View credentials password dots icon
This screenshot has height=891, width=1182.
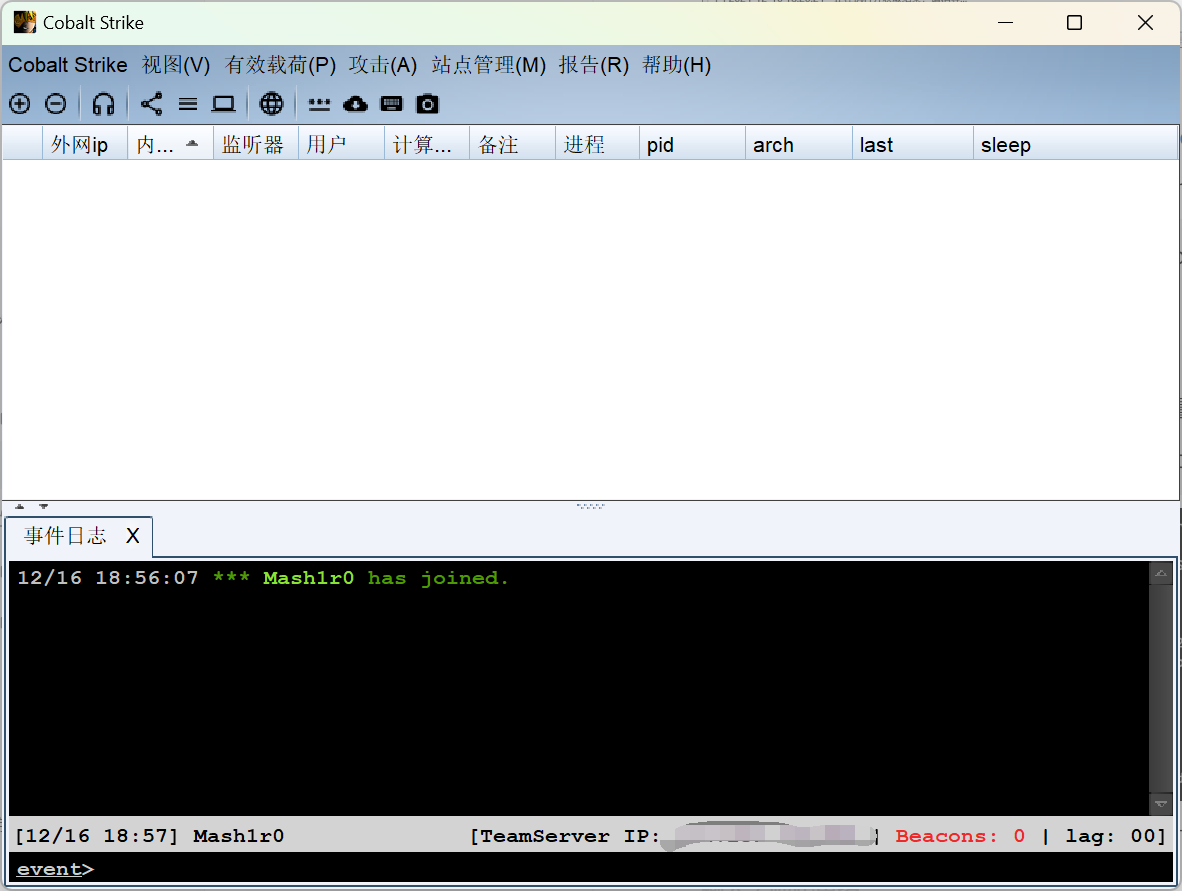[x=320, y=104]
